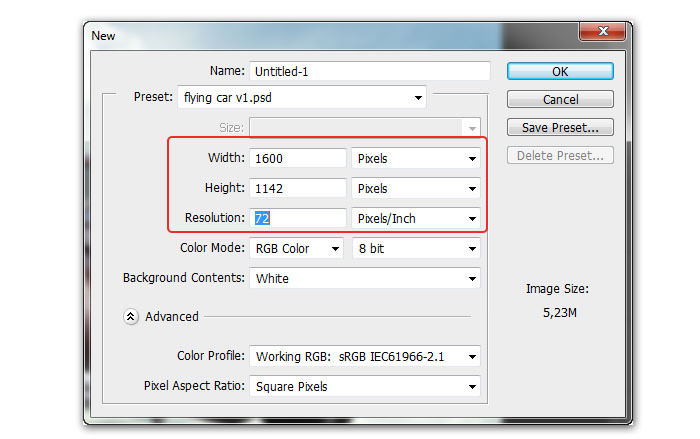
Task: Collapse the Advanced section with chevron icon
Action: (x=130, y=317)
